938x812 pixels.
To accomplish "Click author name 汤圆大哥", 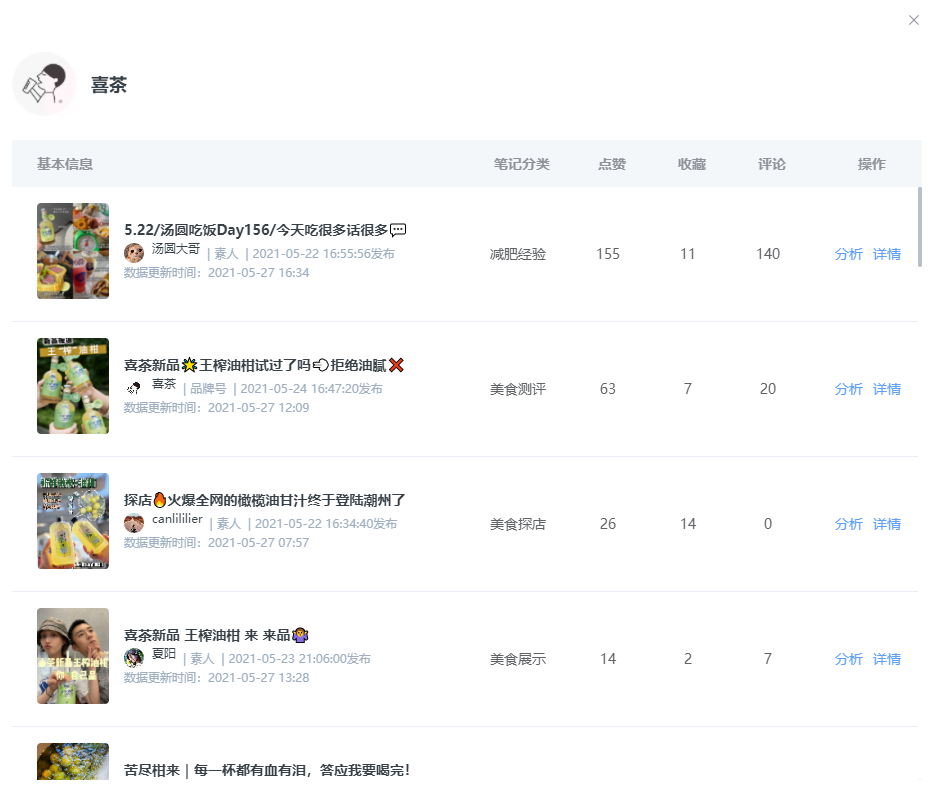I will pyautogui.click(x=175, y=248).
